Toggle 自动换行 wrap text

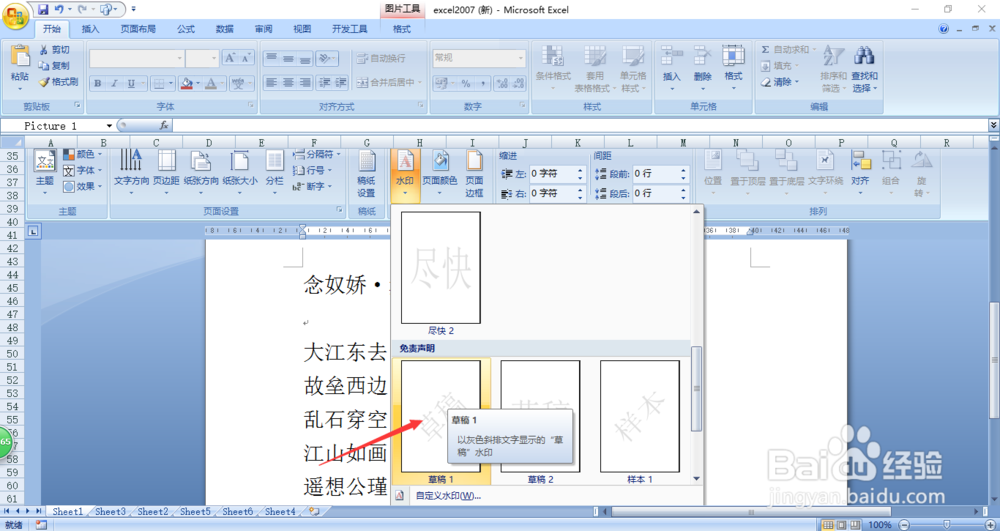(x=381, y=58)
